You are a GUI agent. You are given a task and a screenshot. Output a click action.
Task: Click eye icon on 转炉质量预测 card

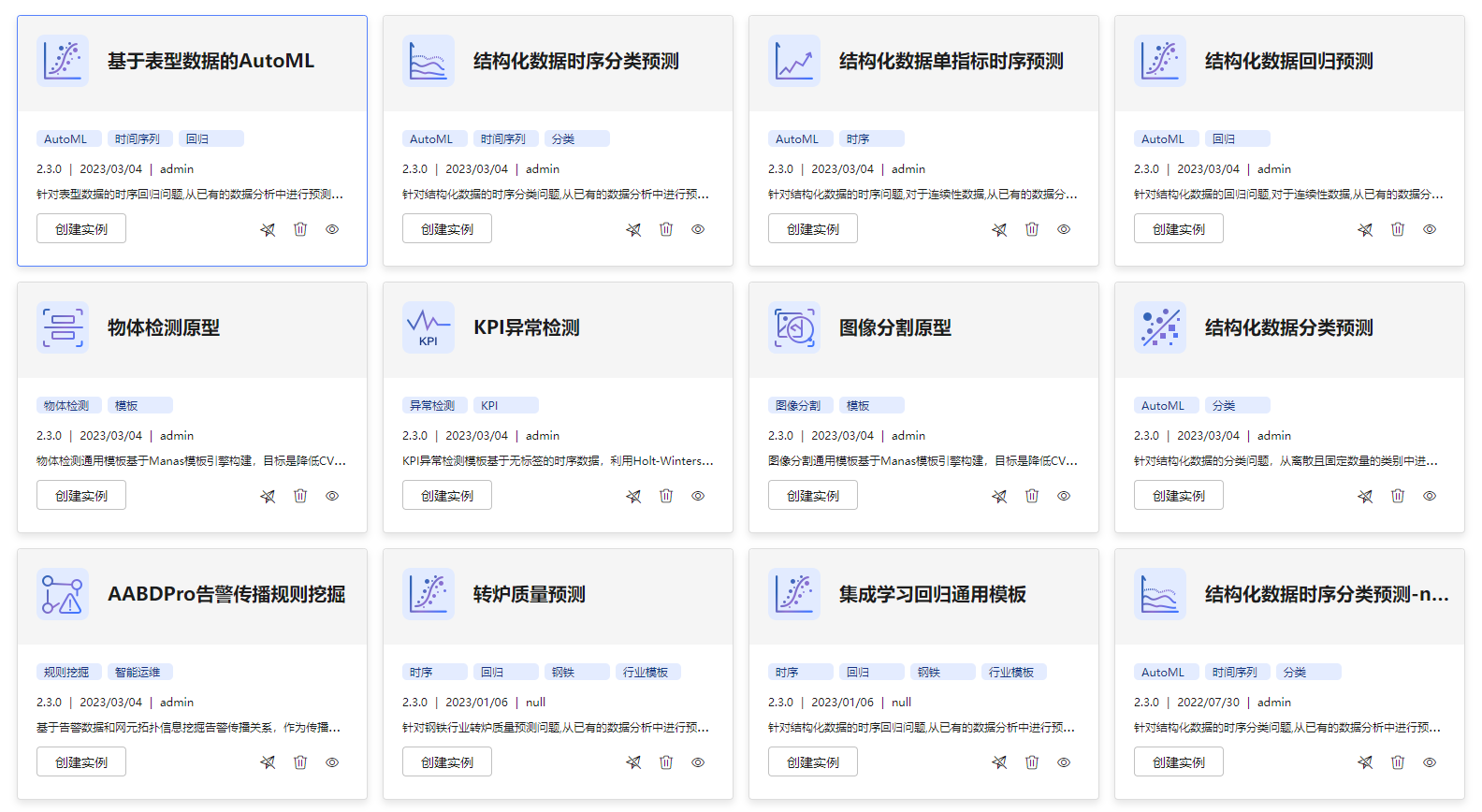[x=698, y=762]
